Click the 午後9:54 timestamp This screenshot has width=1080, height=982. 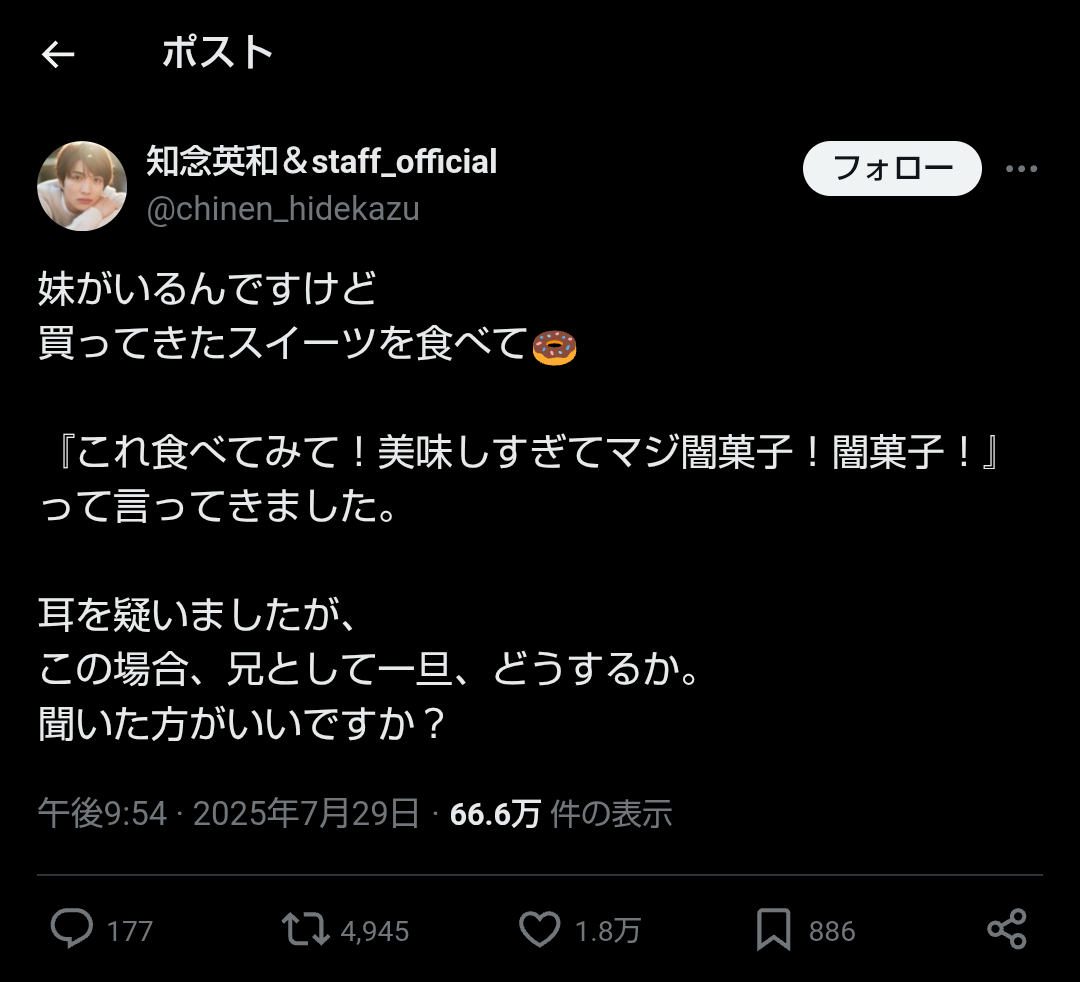pos(102,814)
